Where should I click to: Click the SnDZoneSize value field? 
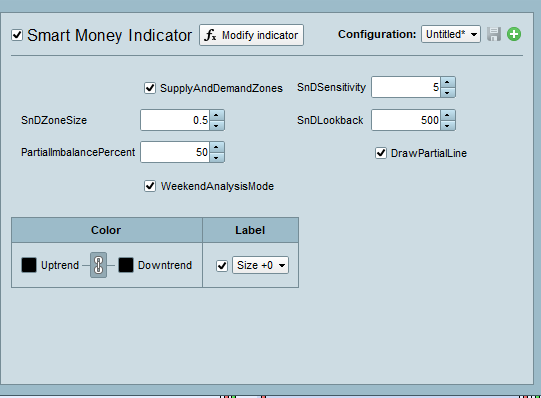coord(175,120)
